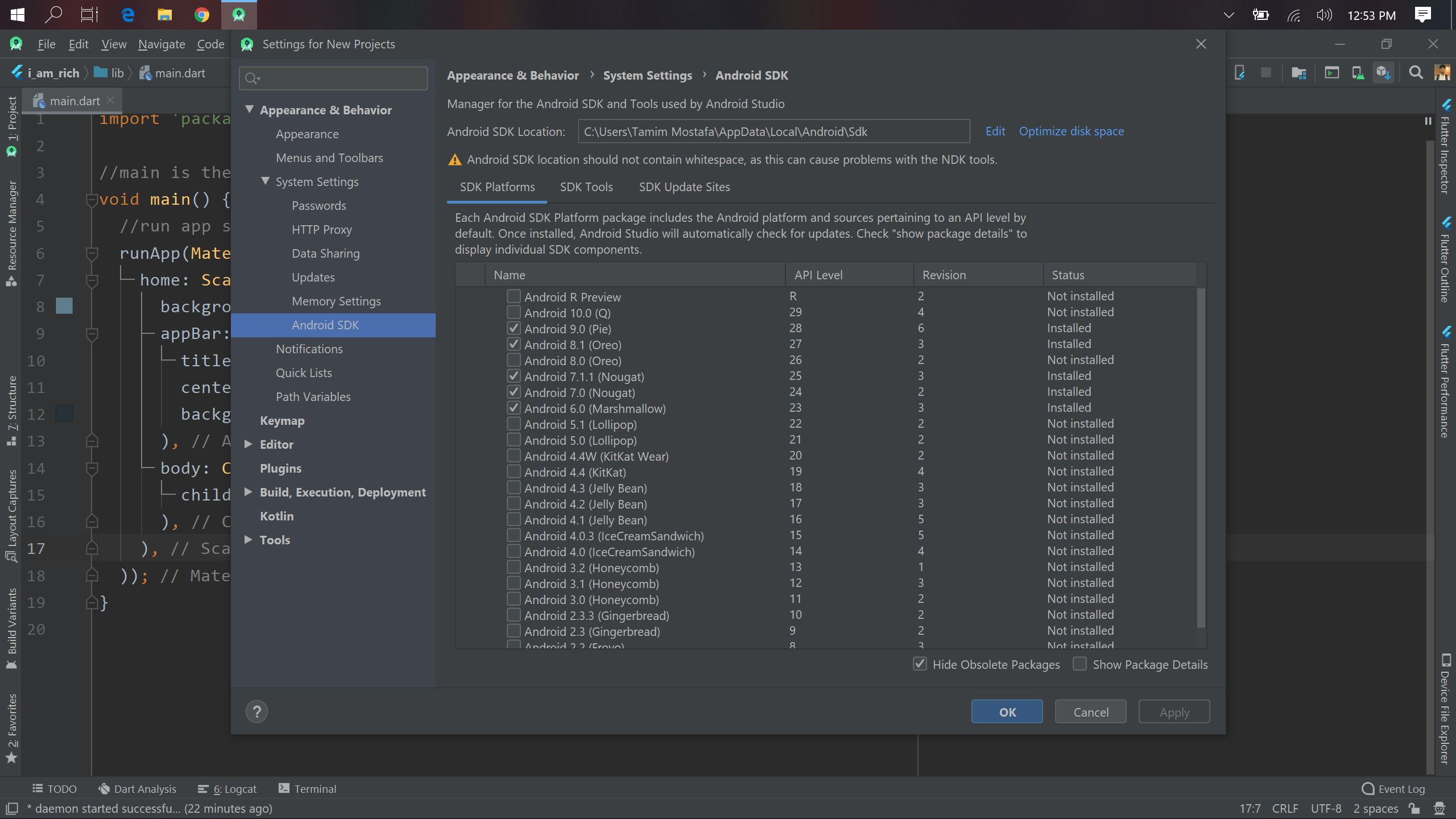Click the settings search field
The width and height of the screenshot is (1456, 819).
pyautogui.click(x=341, y=78)
